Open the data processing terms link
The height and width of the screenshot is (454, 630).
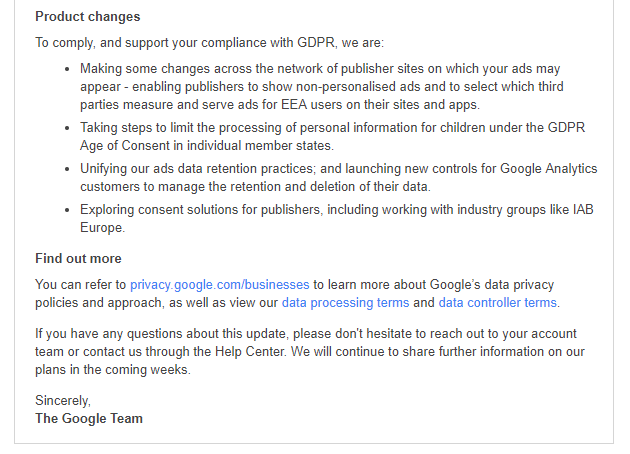(x=345, y=302)
